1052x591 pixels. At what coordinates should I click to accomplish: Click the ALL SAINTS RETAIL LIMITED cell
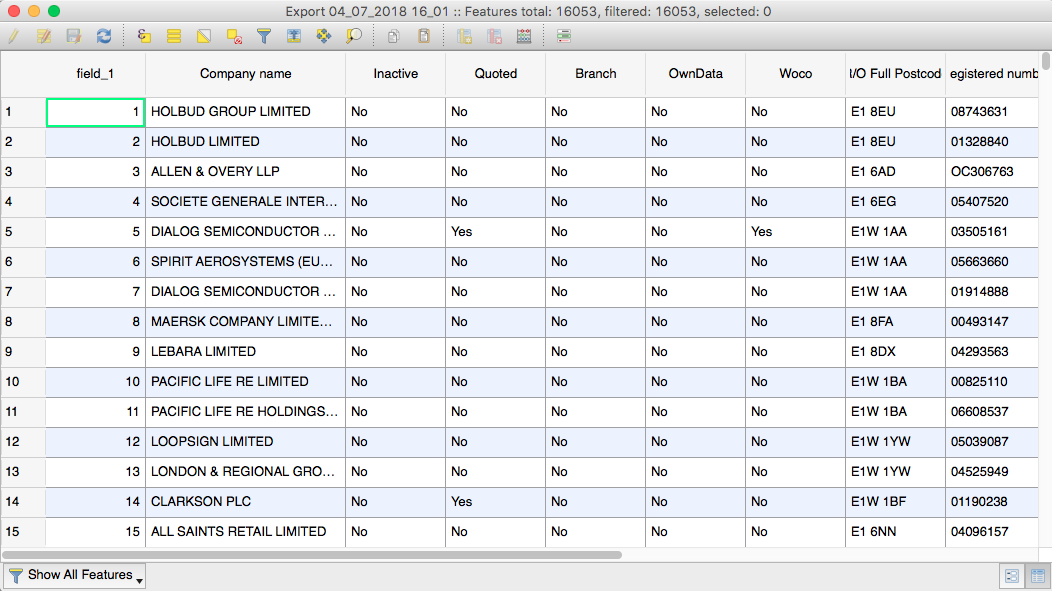[246, 532]
